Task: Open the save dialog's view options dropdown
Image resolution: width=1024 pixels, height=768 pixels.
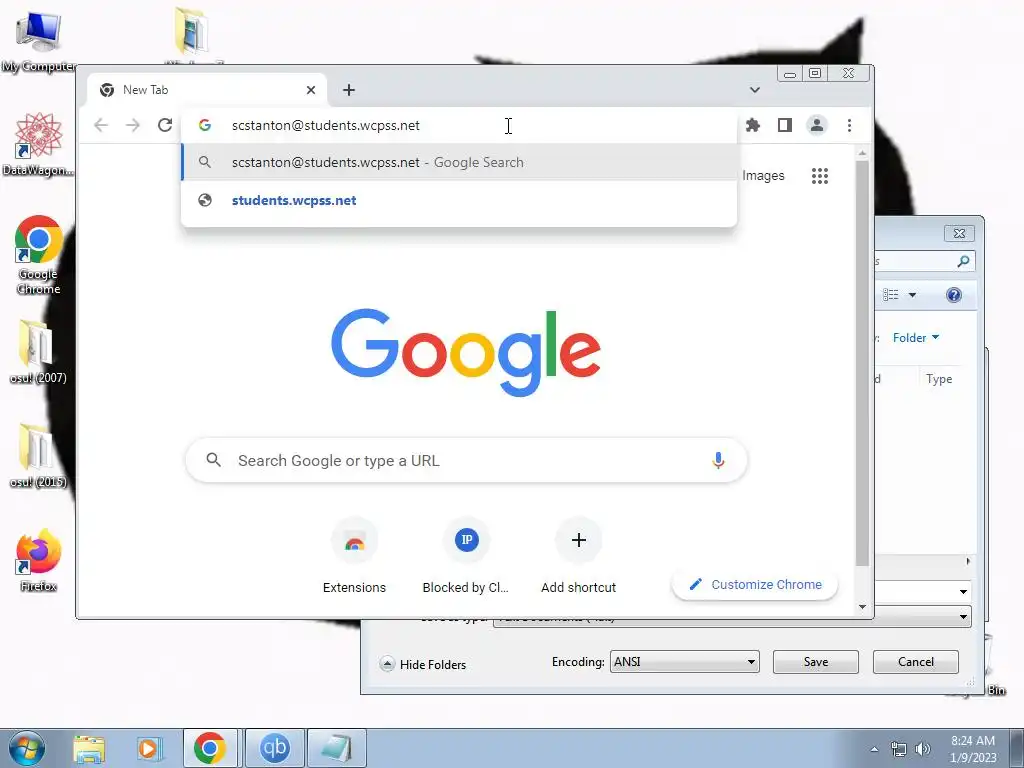Action: coord(912,295)
